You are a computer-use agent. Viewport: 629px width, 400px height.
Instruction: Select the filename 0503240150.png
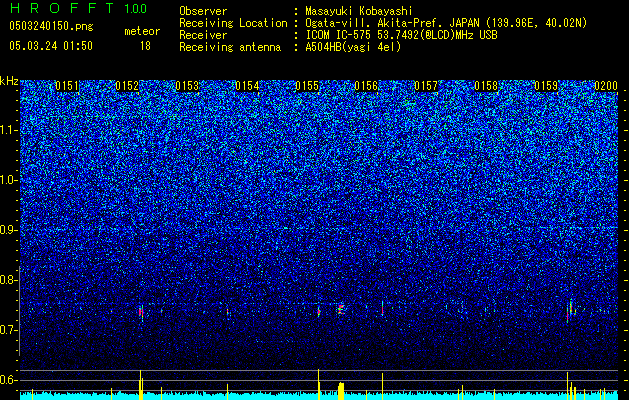pos(51,26)
